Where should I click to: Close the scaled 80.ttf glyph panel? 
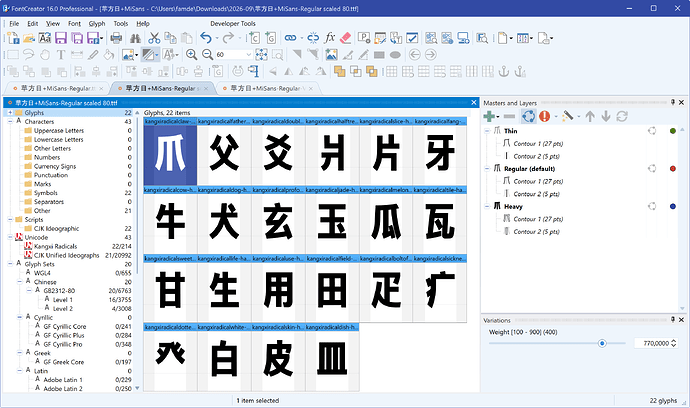[474, 103]
